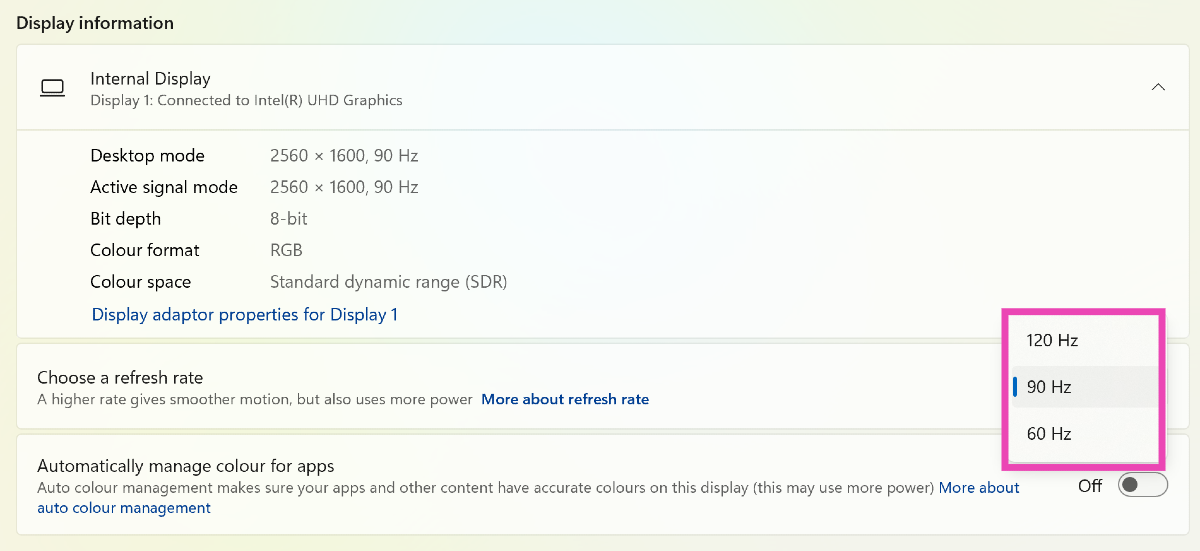Enable Automatically manage colour for apps toggle
The image size is (1200, 551).
point(1143,485)
